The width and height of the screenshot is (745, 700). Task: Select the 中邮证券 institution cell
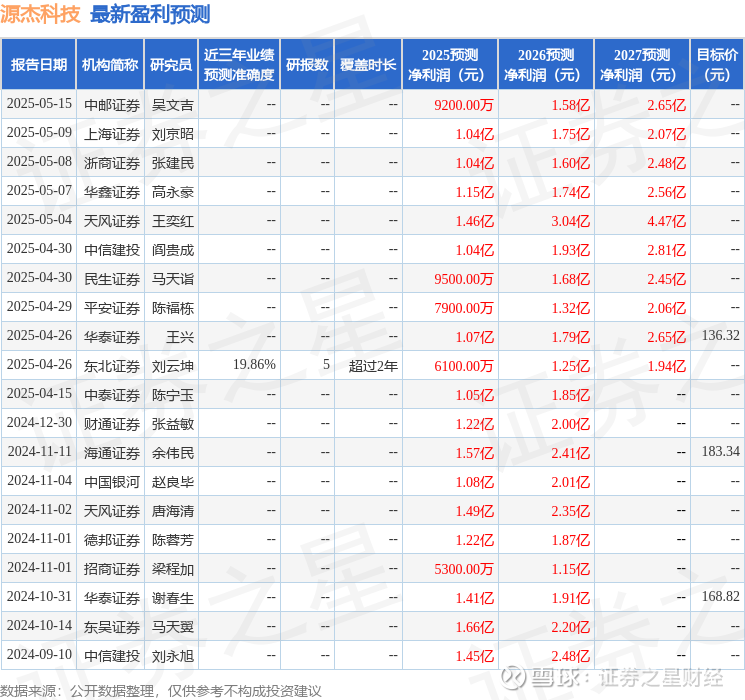click(x=112, y=105)
